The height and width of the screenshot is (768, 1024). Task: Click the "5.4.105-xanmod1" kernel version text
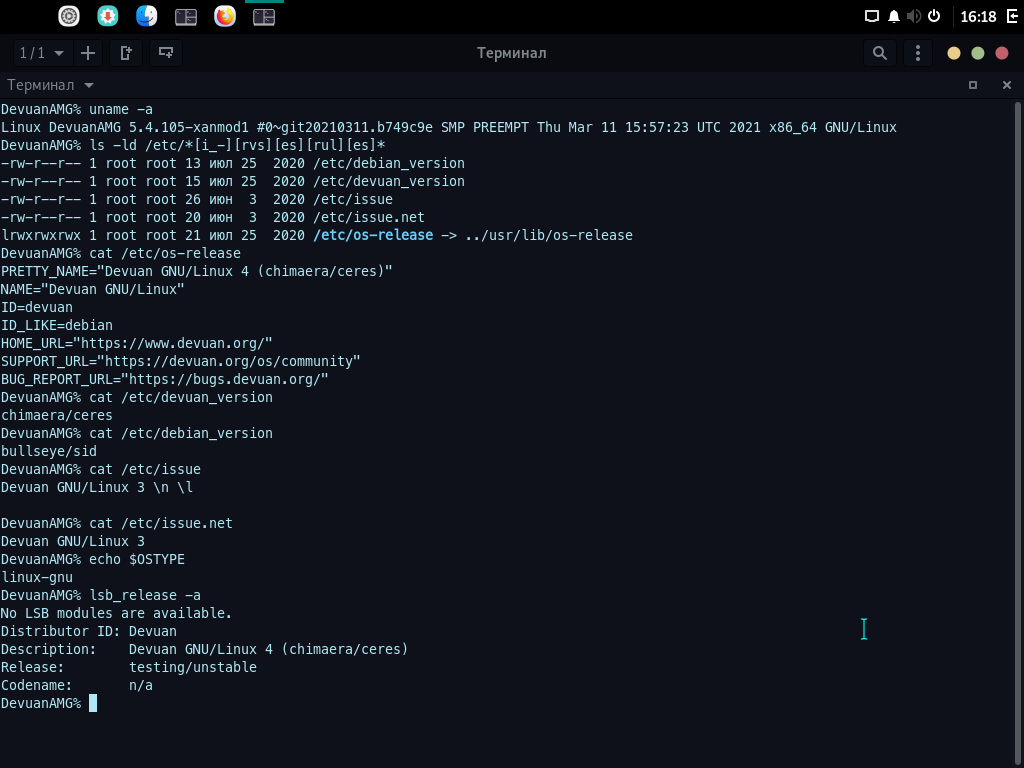pos(189,127)
